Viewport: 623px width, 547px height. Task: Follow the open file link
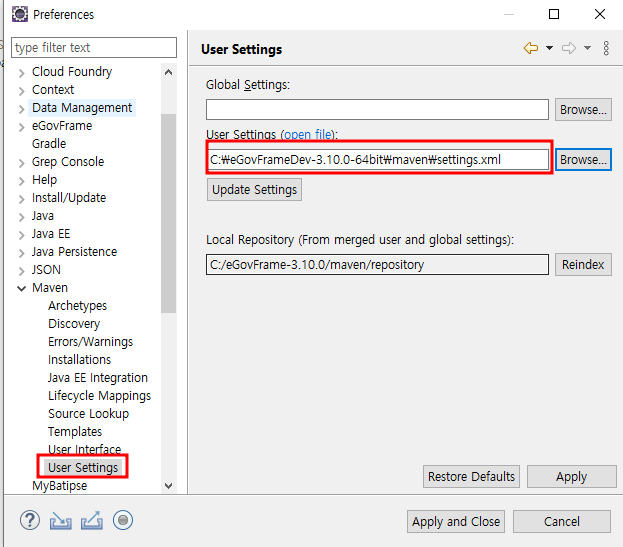coord(308,134)
